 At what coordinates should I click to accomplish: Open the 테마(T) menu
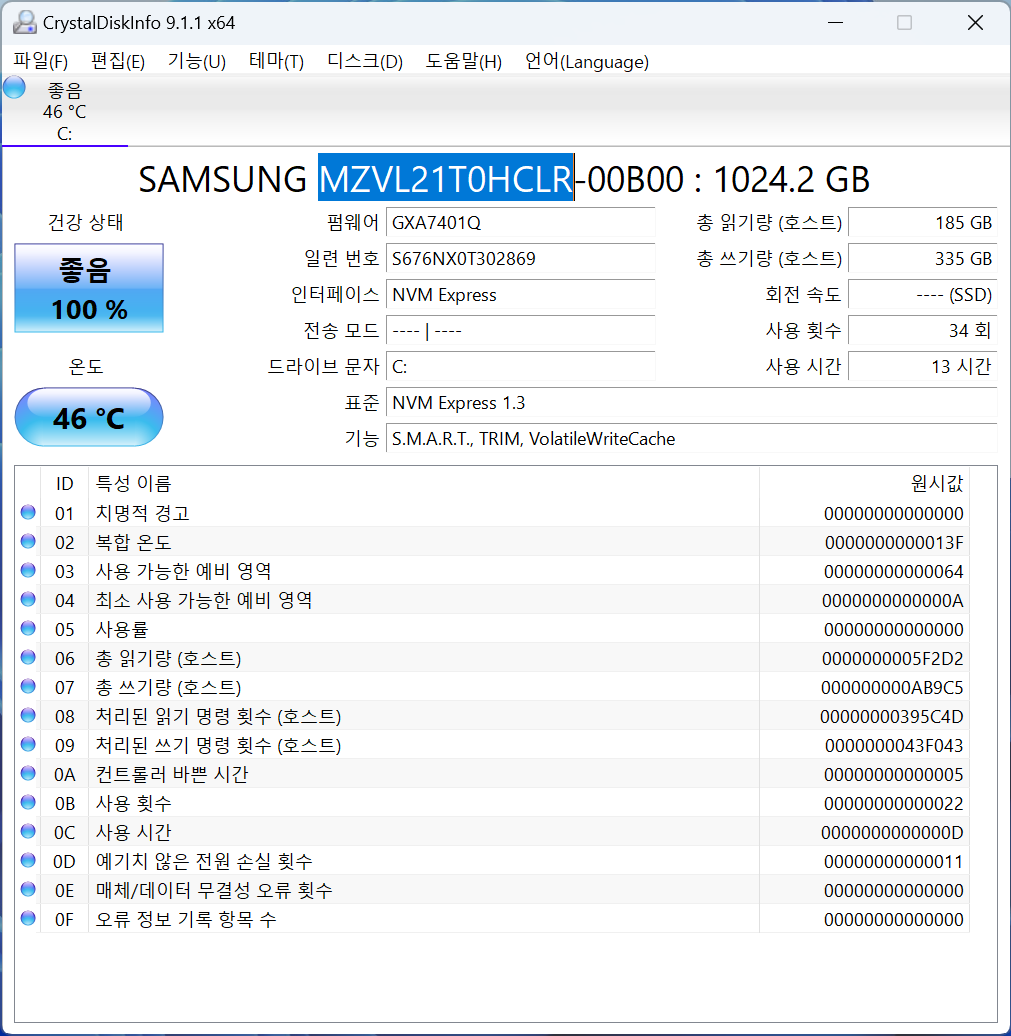click(276, 61)
